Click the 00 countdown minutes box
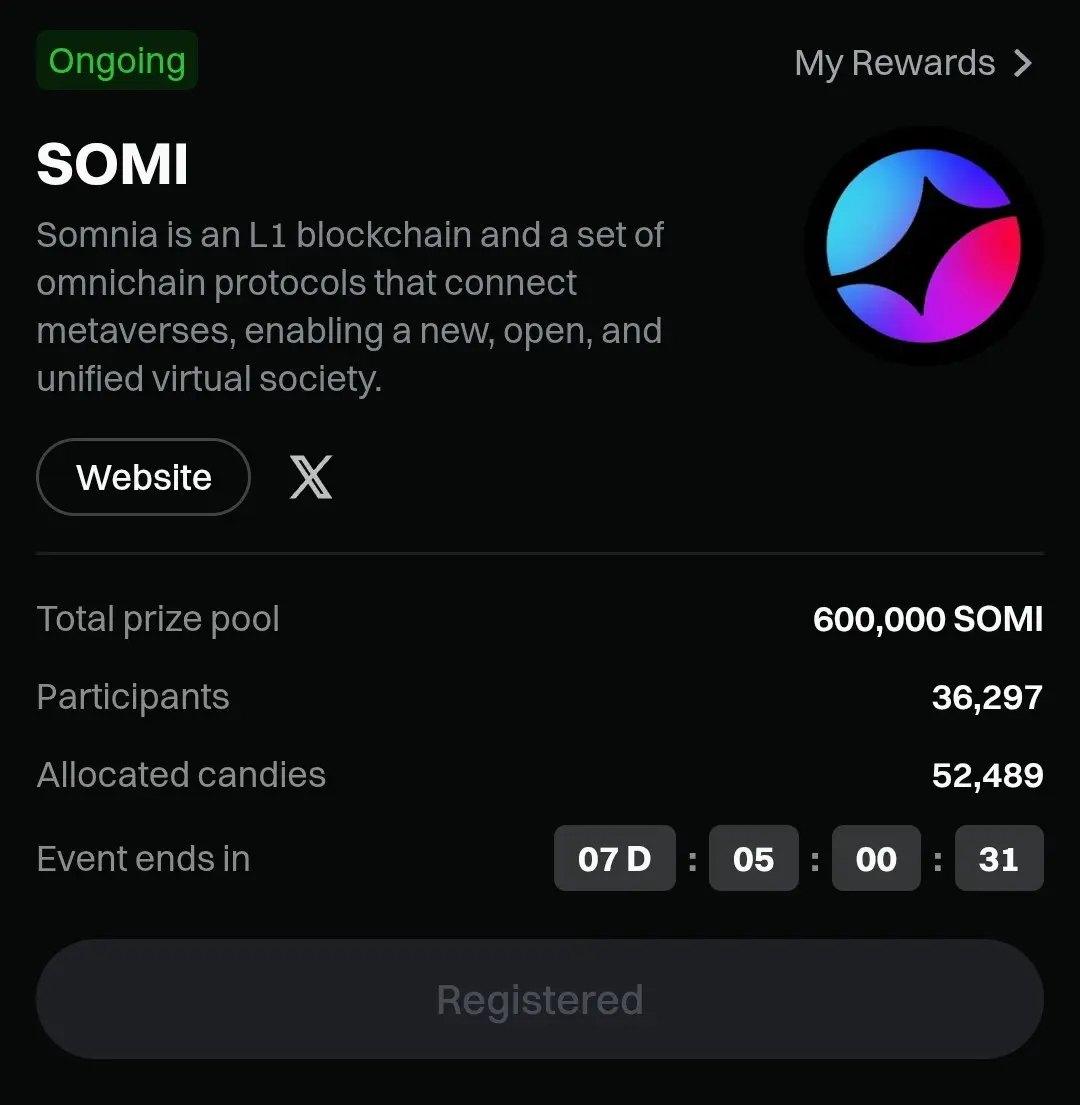 pyautogui.click(x=876, y=858)
